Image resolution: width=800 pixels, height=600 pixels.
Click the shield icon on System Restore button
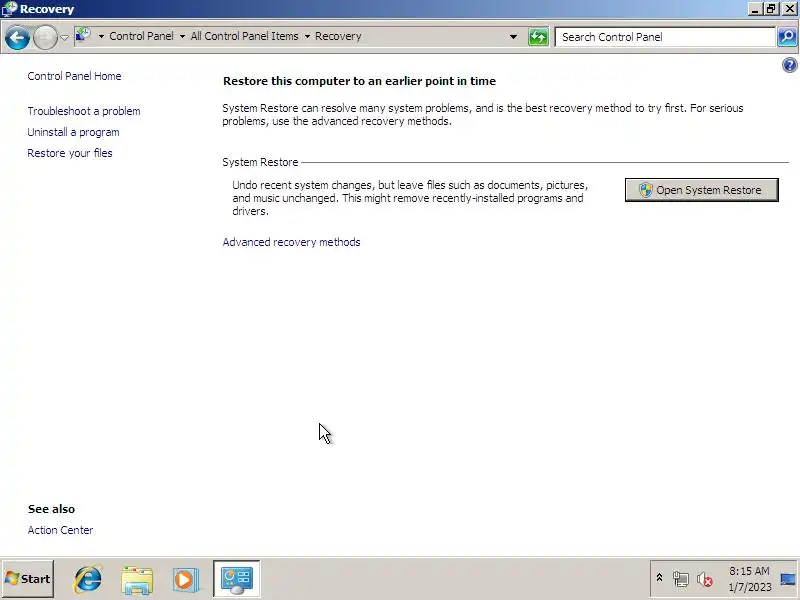[645, 190]
